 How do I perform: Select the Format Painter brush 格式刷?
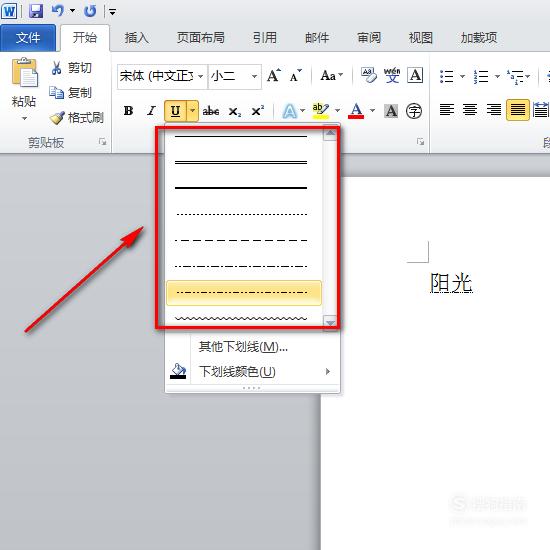click(x=57, y=118)
